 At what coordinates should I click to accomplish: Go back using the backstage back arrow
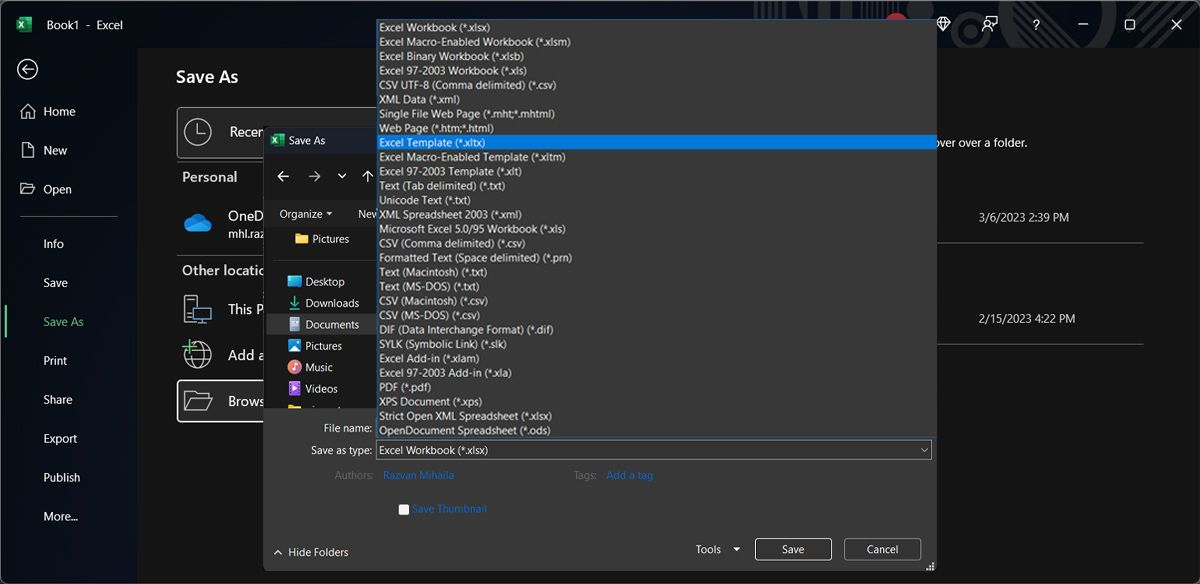pyautogui.click(x=28, y=69)
